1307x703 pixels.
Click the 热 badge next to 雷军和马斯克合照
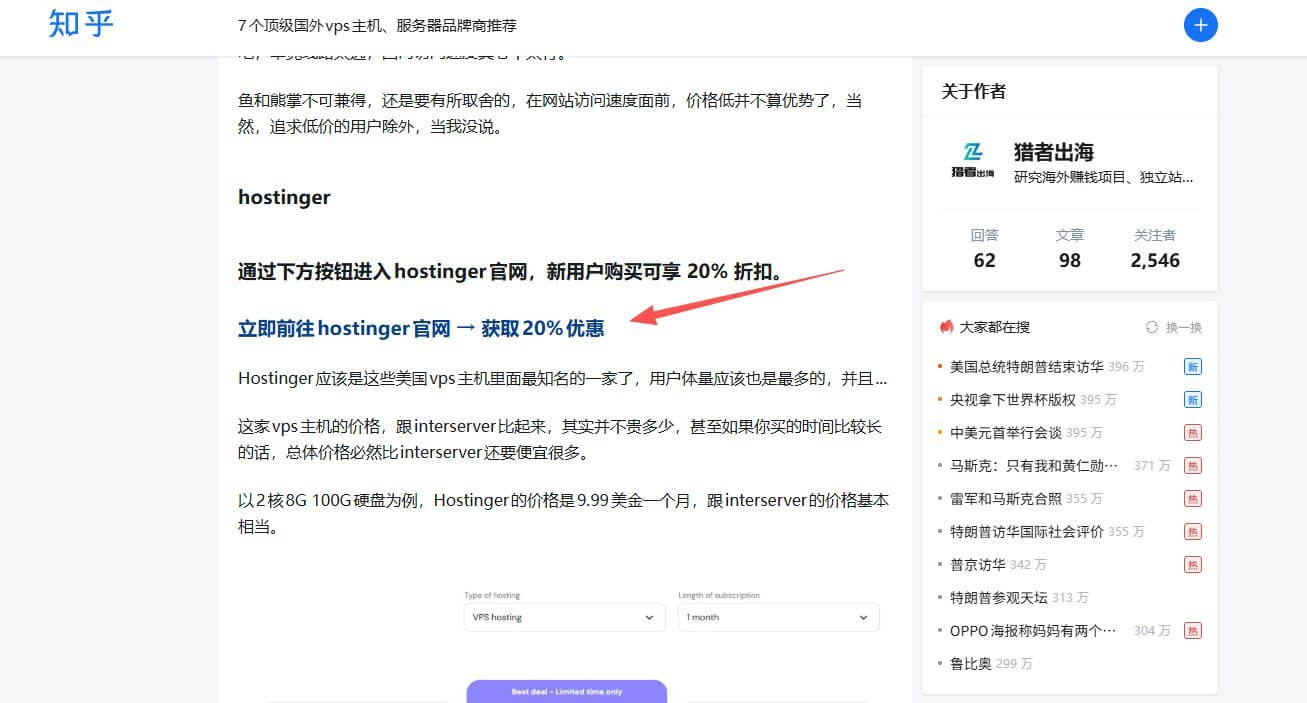(x=1193, y=499)
